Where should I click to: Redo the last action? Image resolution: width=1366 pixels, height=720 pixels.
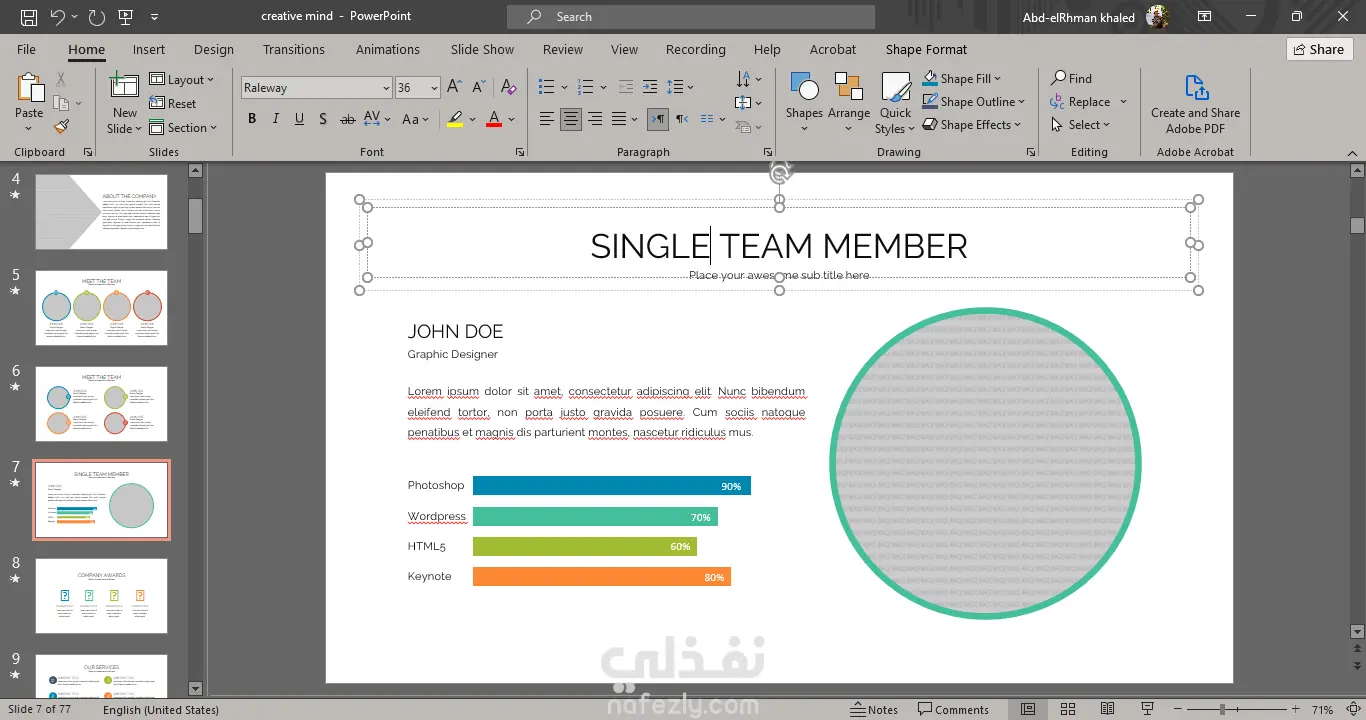coord(96,17)
